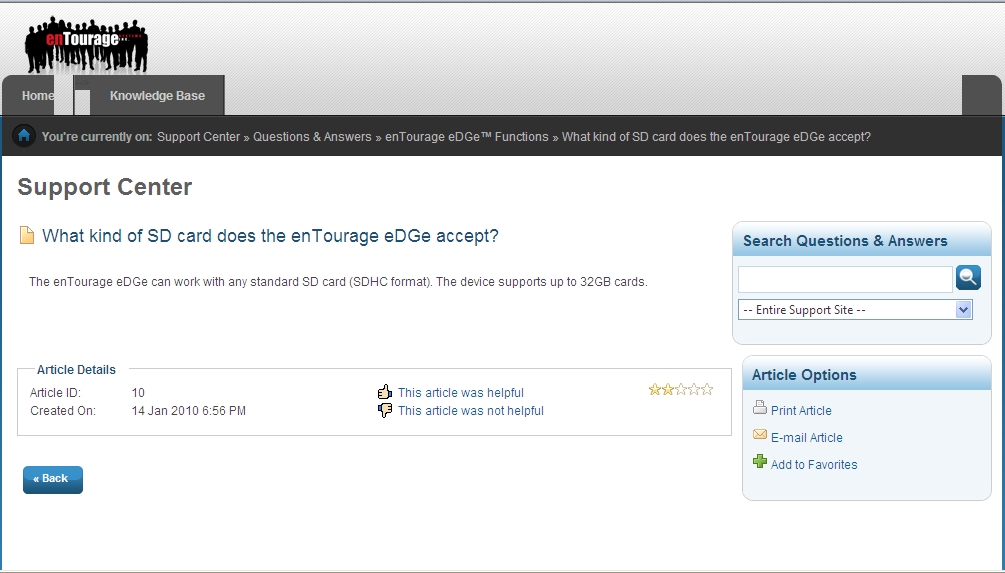This screenshot has width=1005, height=573.
Task: Click the enTourage logo
Action: tap(87, 45)
